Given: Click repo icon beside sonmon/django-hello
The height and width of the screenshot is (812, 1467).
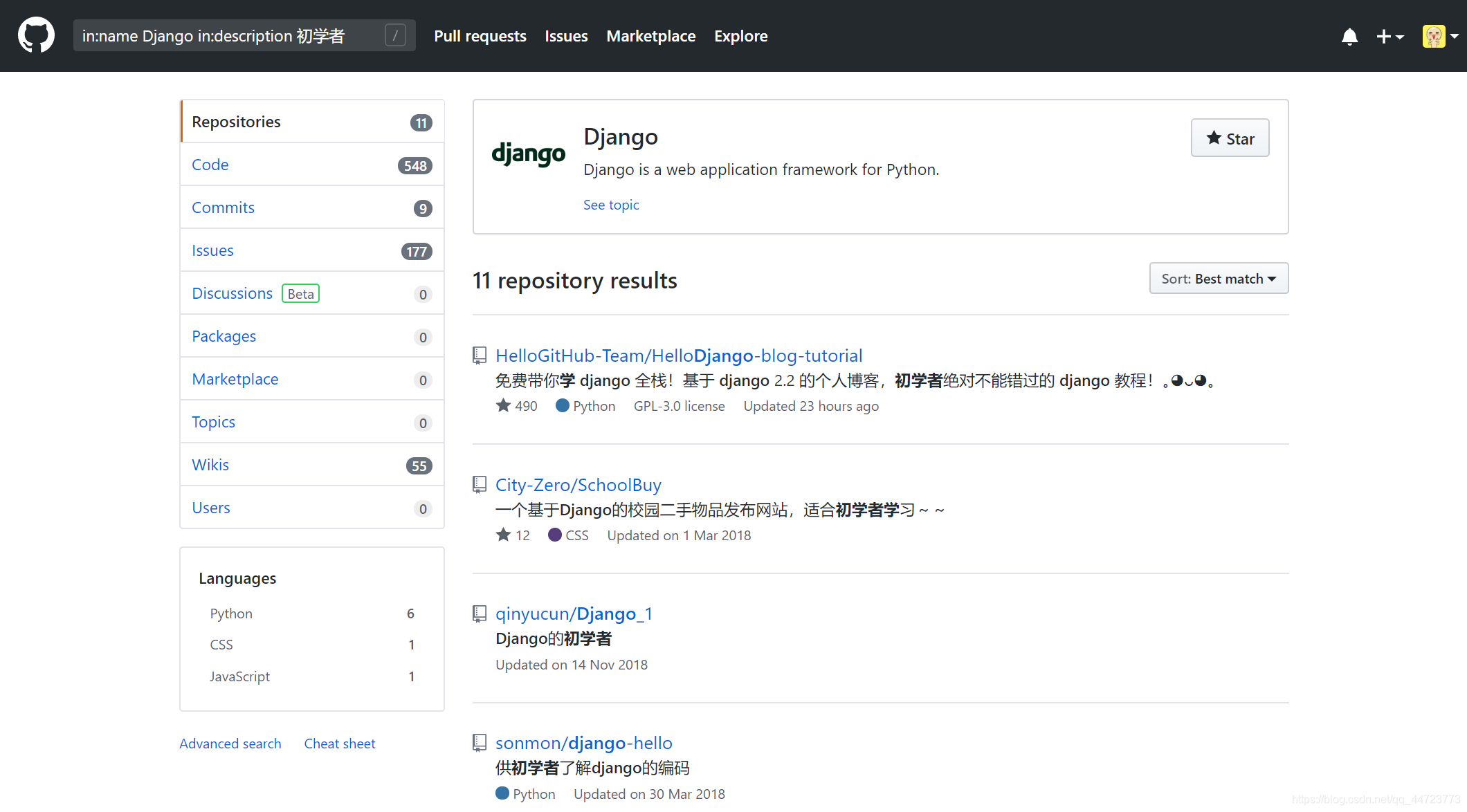Looking at the screenshot, I should (x=480, y=743).
